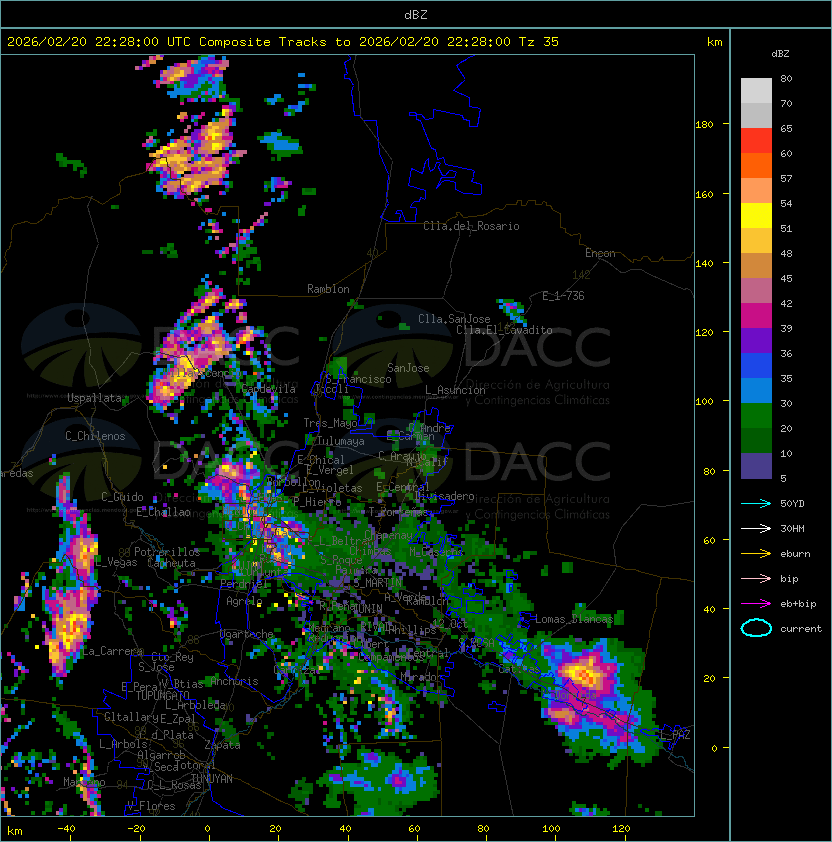Screen dimensions: 832x842
Task: Select the purple swatch between 39 and 36
Action: coord(756,340)
